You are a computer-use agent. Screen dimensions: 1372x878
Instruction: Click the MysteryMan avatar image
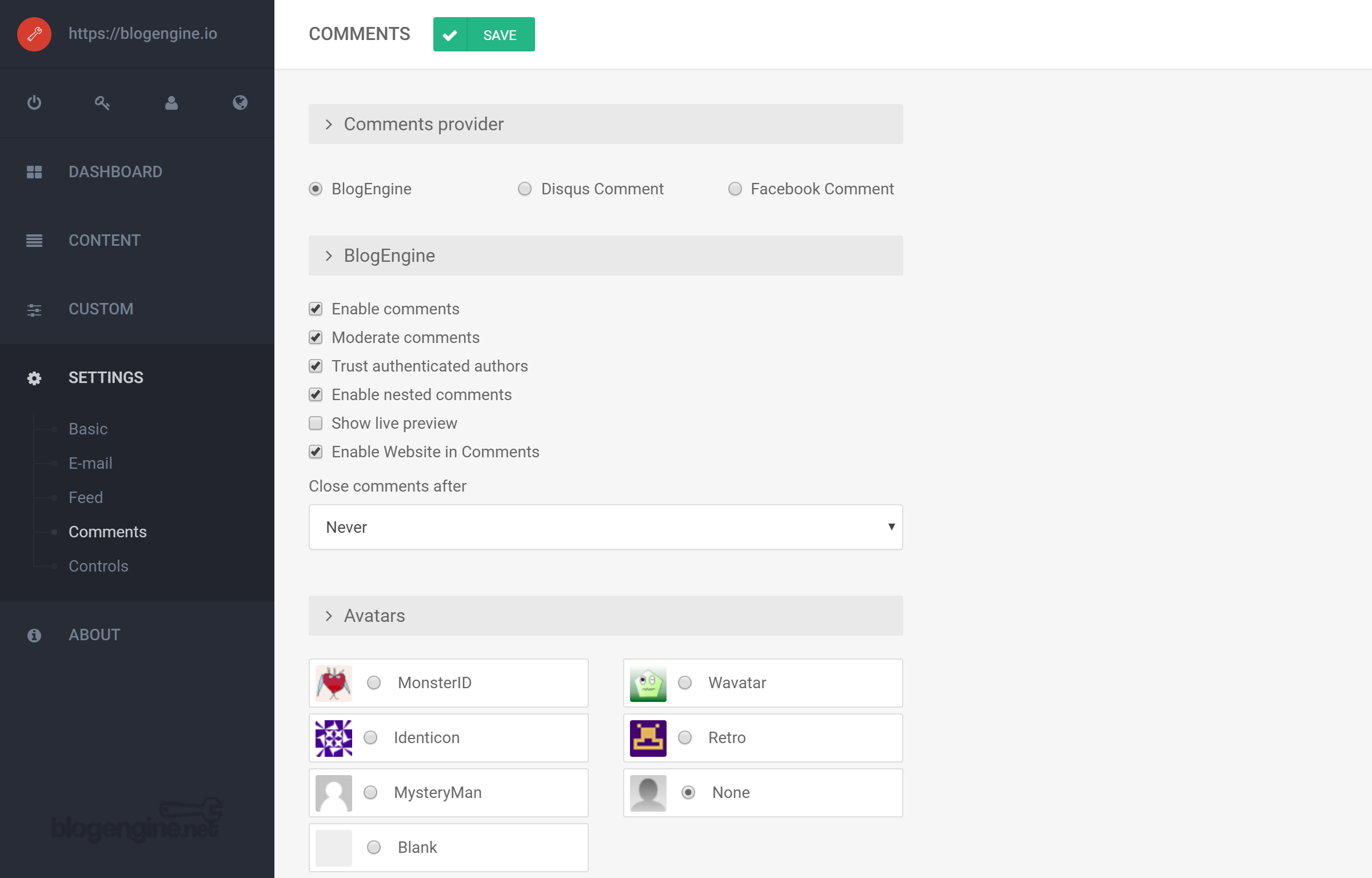coord(334,793)
